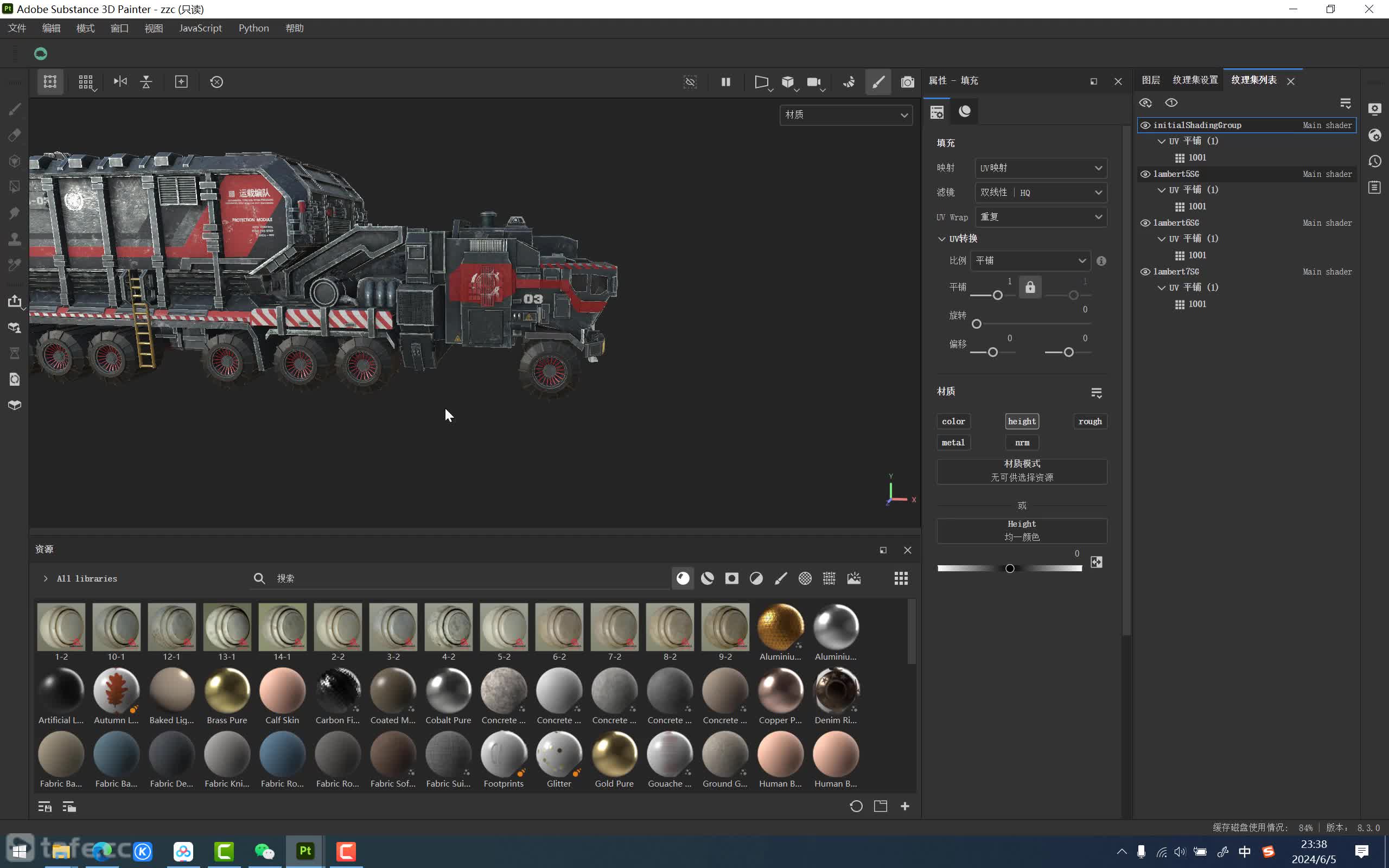The width and height of the screenshot is (1389, 868).
Task: Select the Projection tool in left toolbar
Action: [x=15, y=161]
